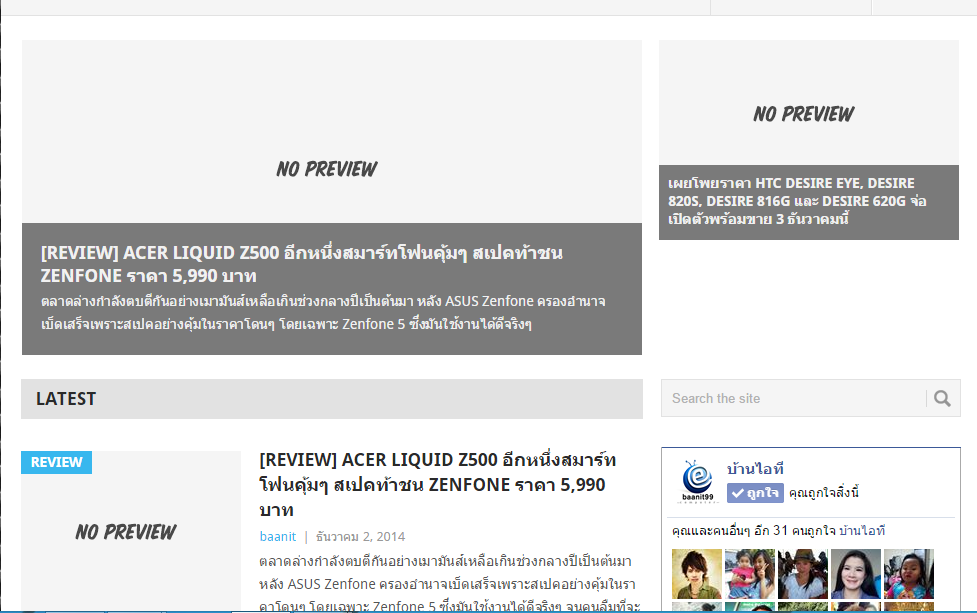Open author baanit's profile link

pyautogui.click(x=277, y=536)
